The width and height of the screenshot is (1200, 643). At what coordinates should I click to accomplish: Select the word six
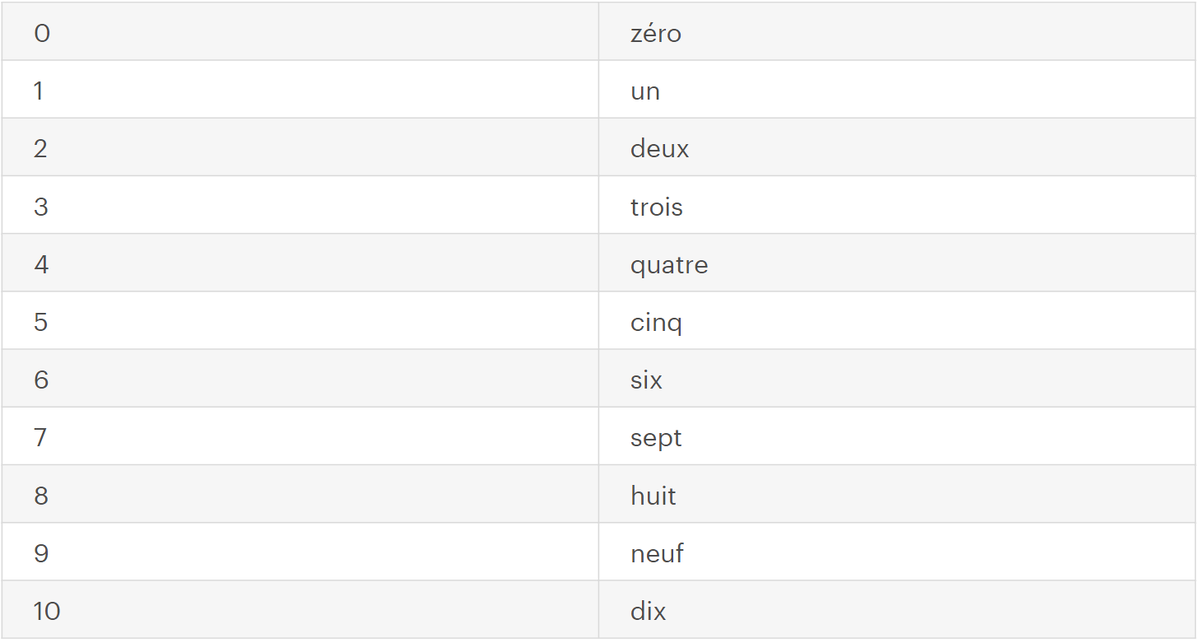[x=646, y=380]
